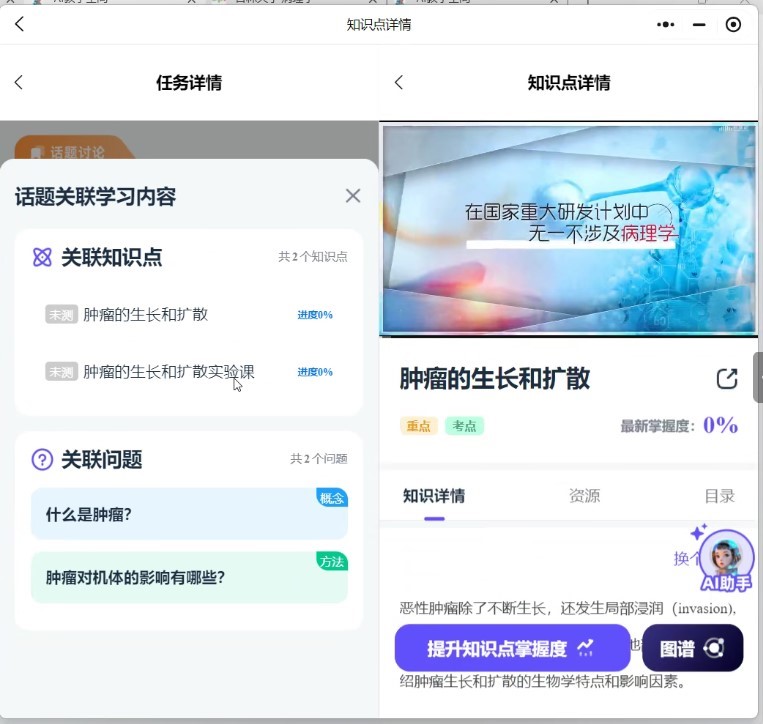Screen dimensions: 763x724
Task: Click back arrow in top window bar
Action: tap(19, 24)
